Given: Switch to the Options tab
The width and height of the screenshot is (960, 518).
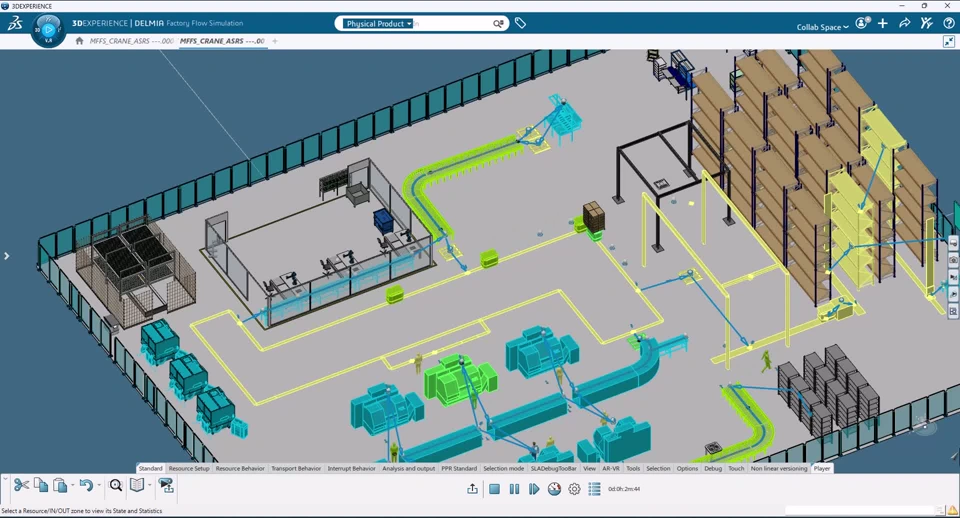Looking at the screenshot, I should [687, 468].
